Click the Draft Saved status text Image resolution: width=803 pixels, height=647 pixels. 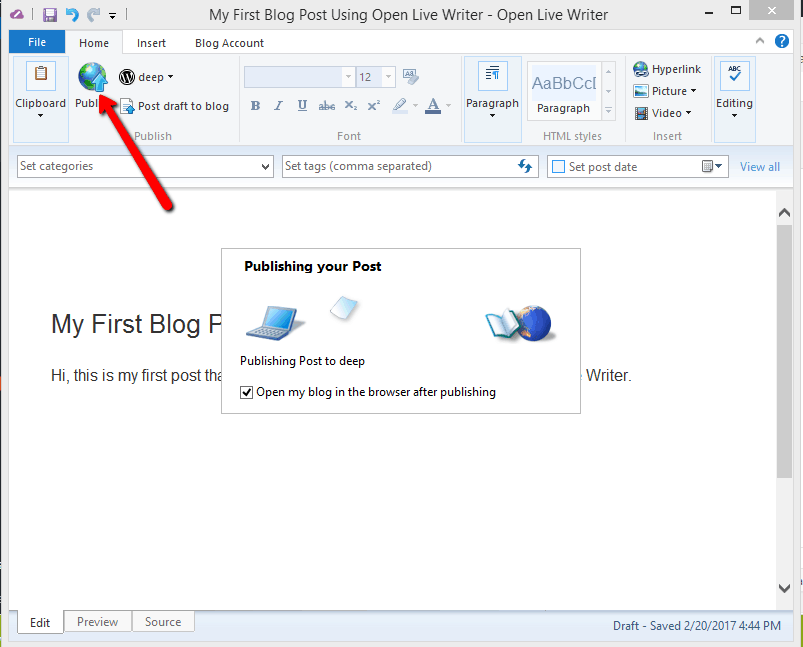tap(696, 625)
